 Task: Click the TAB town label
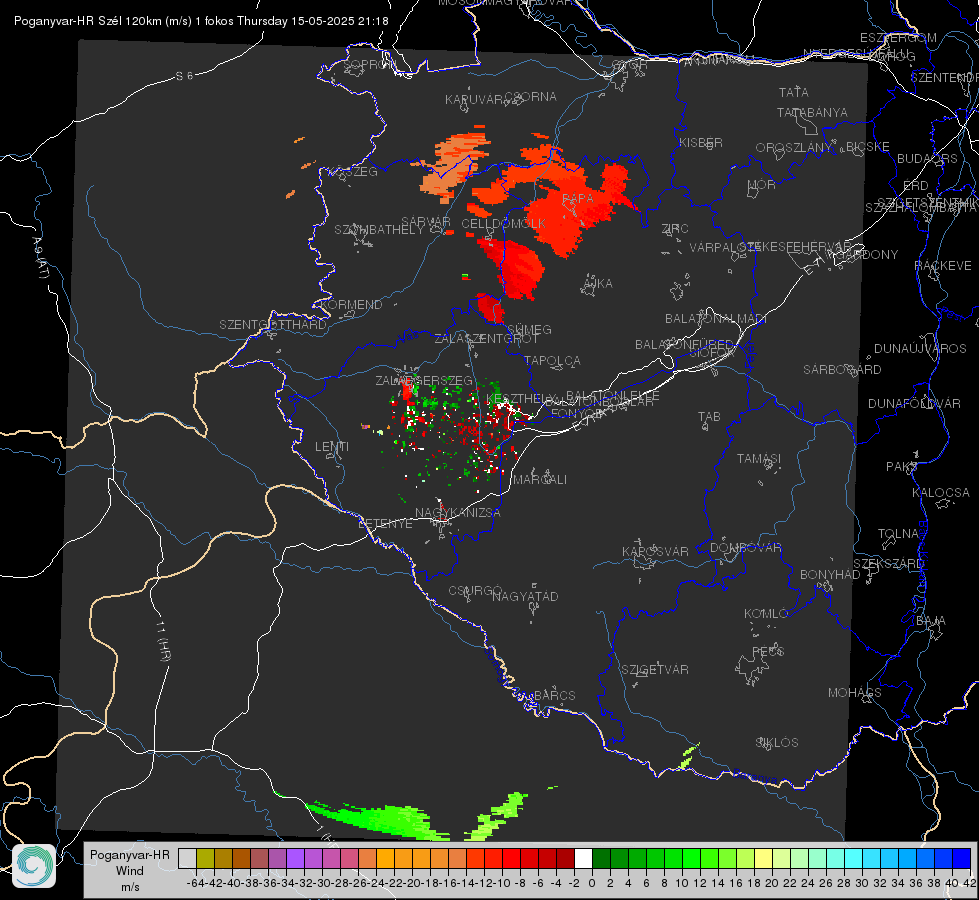click(x=709, y=417)
